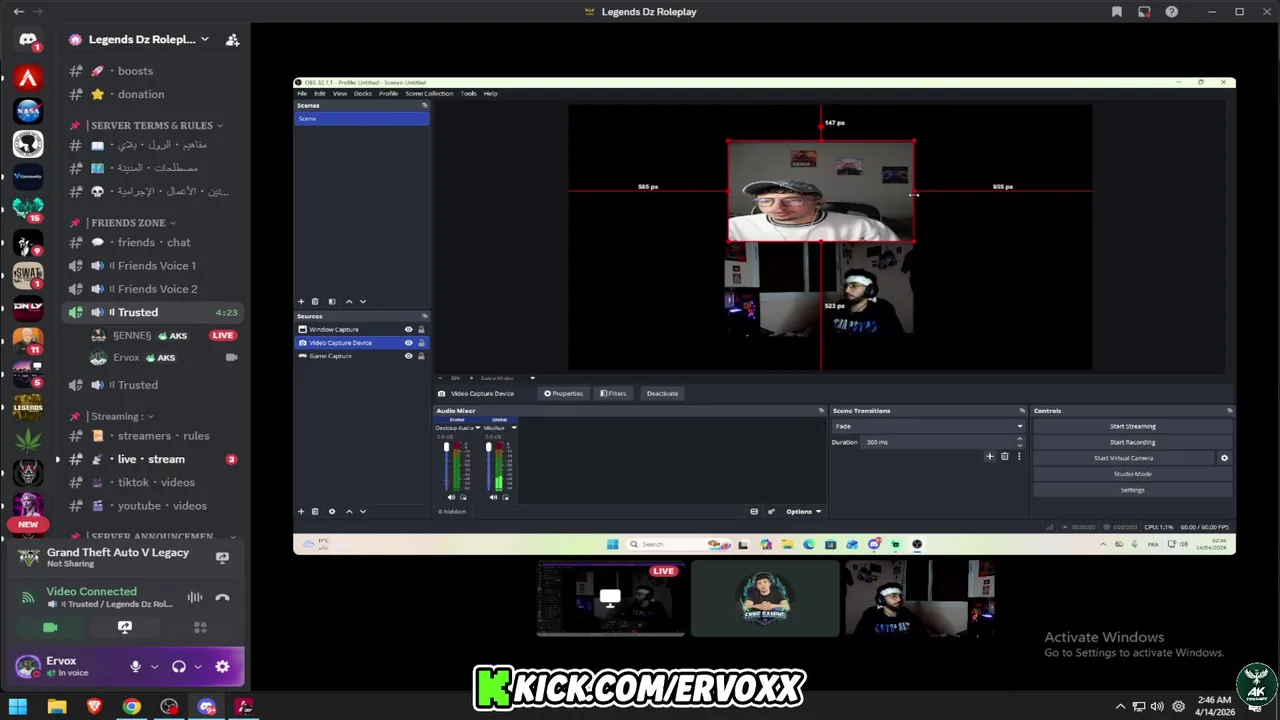Click the LIVE stream thumbnail tile

point(611,598)
